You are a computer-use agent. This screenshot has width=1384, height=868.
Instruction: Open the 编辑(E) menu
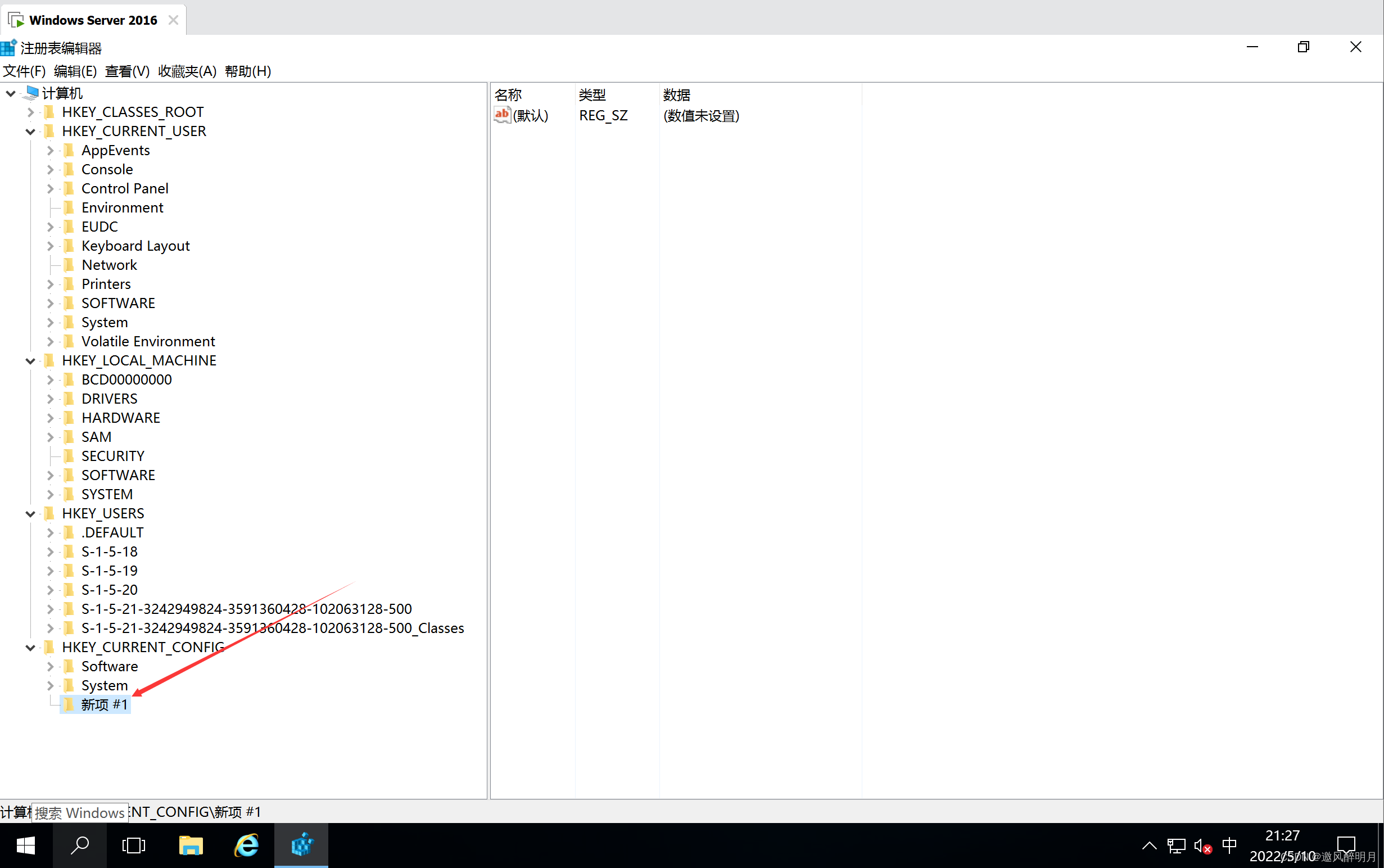coord(75,71)
